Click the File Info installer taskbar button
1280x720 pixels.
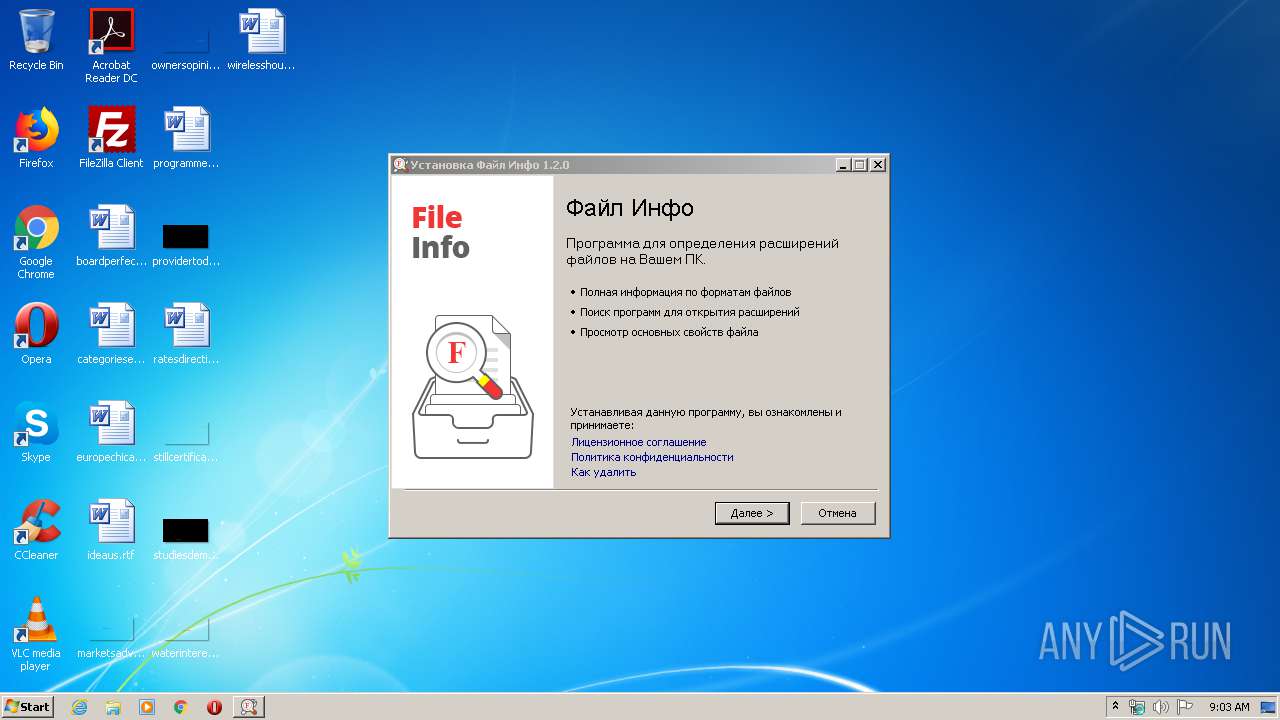click(x=249, y=707)
